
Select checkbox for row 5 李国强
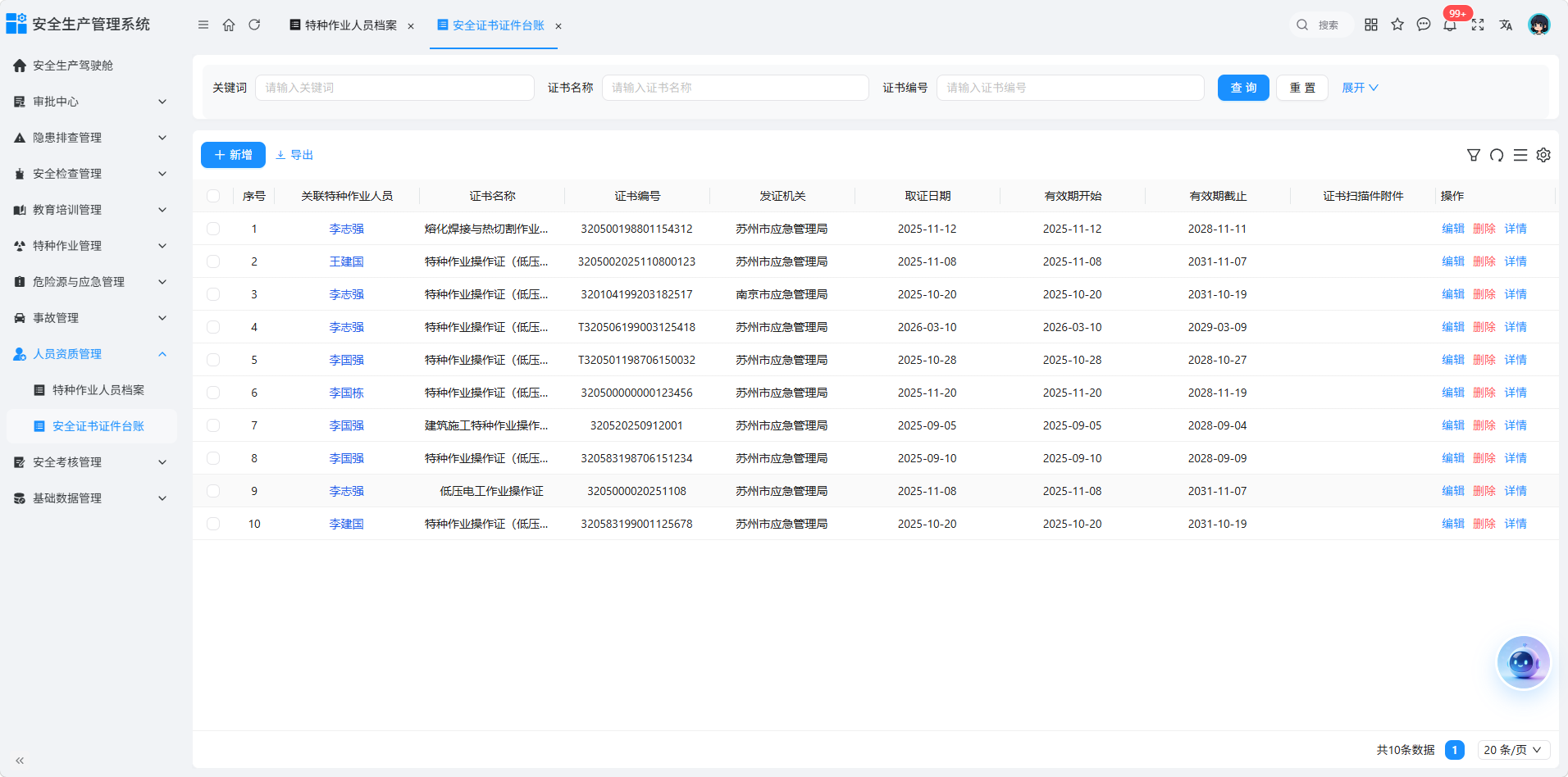(213, 360)
